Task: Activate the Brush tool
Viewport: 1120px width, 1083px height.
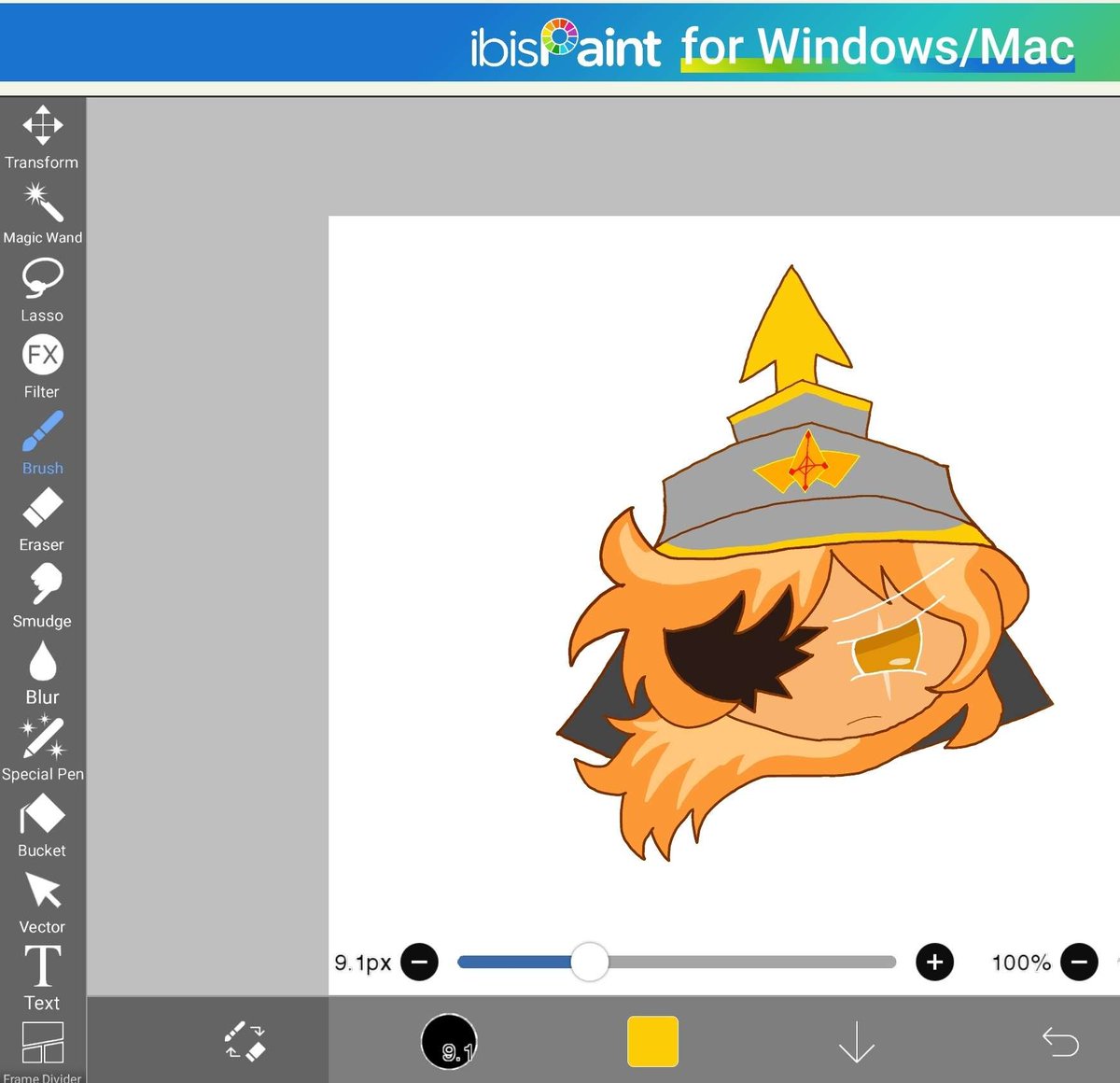Action: click(42, 443)
